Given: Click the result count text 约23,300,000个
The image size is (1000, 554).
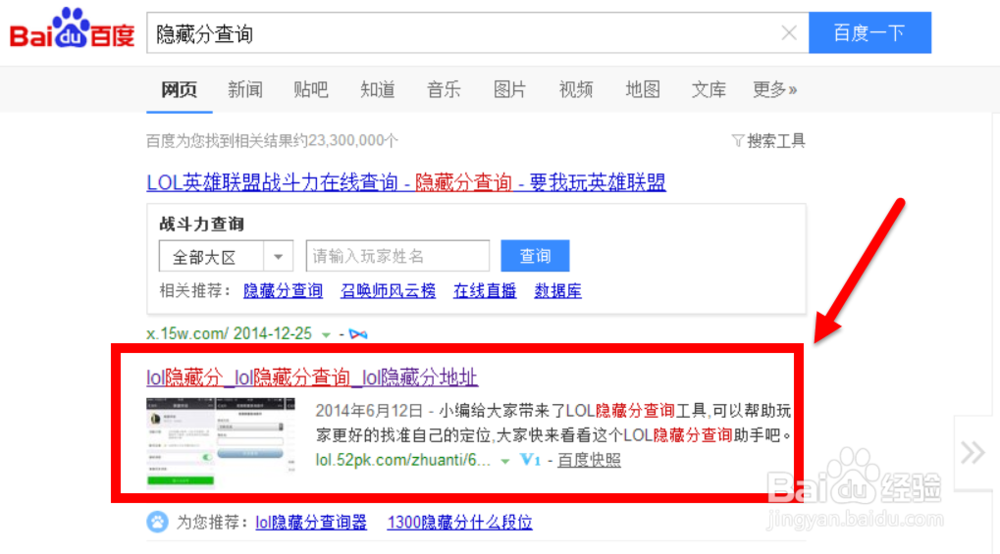Looking at the screenshot, I should pyautogui.click(x=344, y=140).
